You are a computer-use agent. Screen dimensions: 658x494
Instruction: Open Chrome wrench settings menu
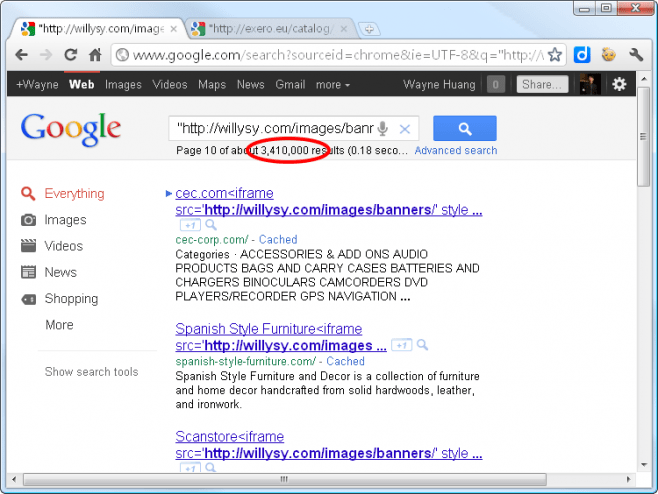[x=635, y=55]
